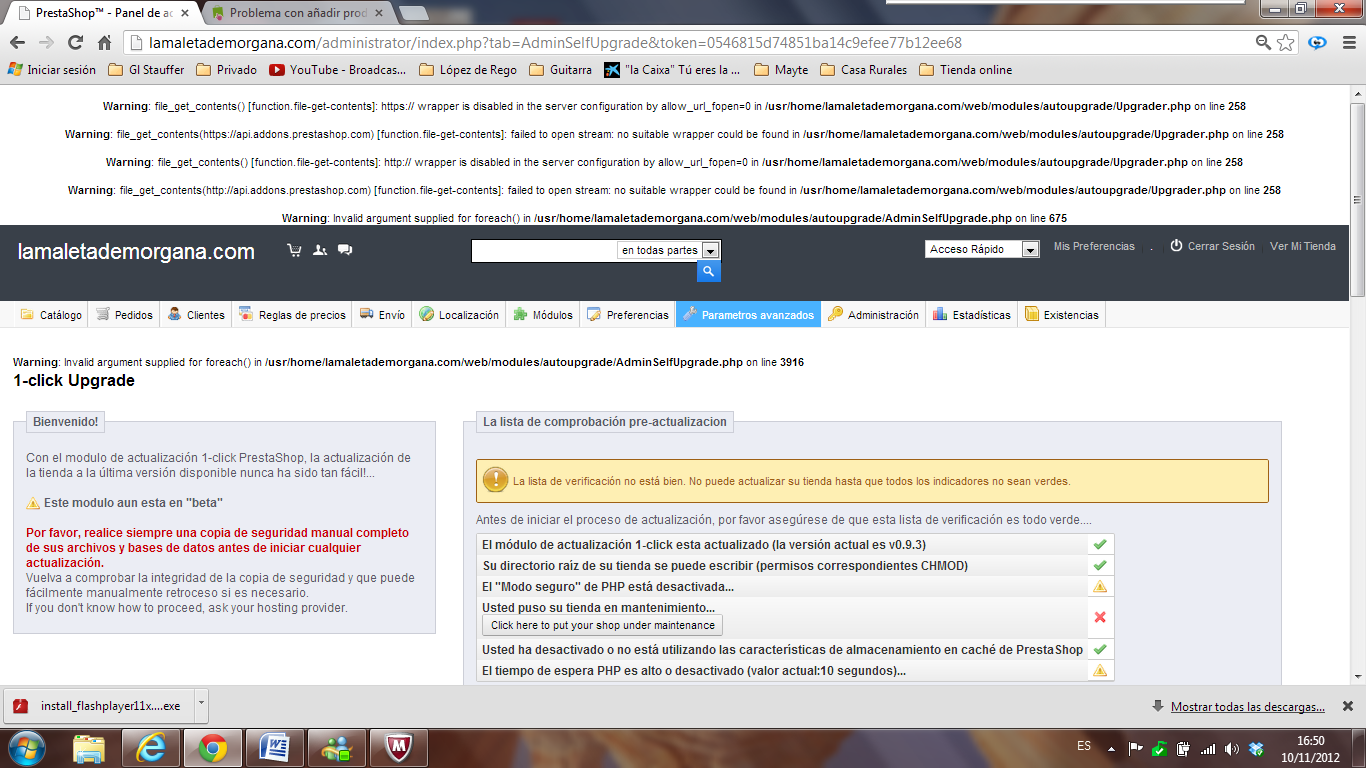Open options arrow for install_flashplayer download
Image resolution: width=1366 pixels, height=768 pixels.
[201, 705]
